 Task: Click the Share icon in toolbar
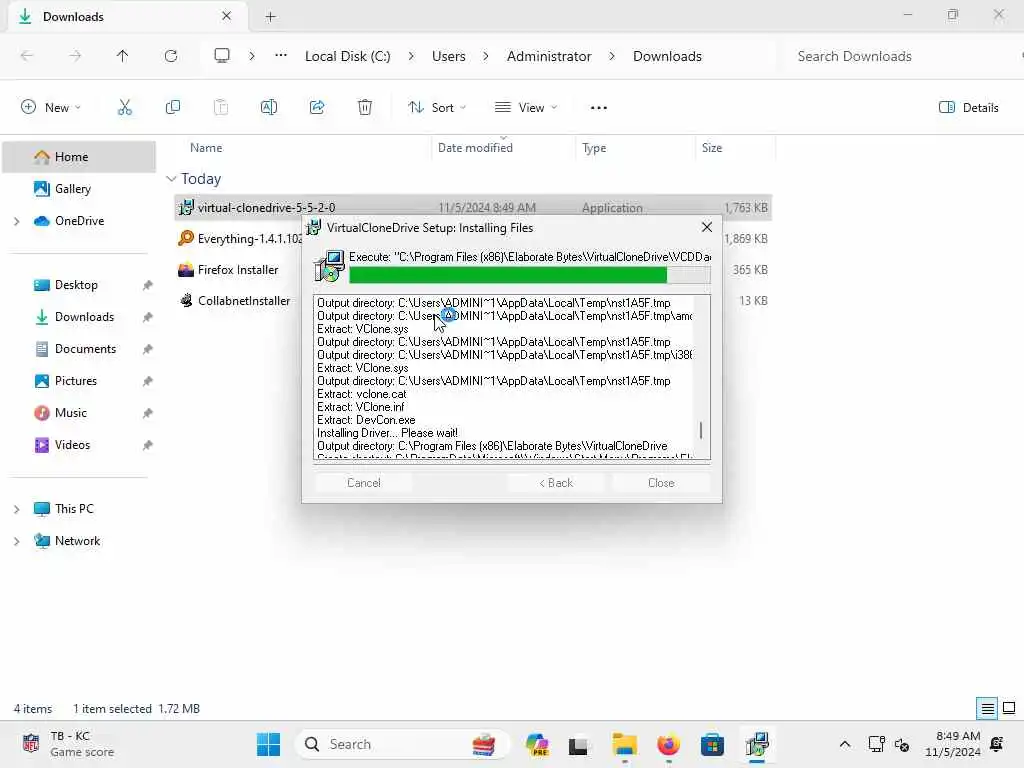pos(317,107)
